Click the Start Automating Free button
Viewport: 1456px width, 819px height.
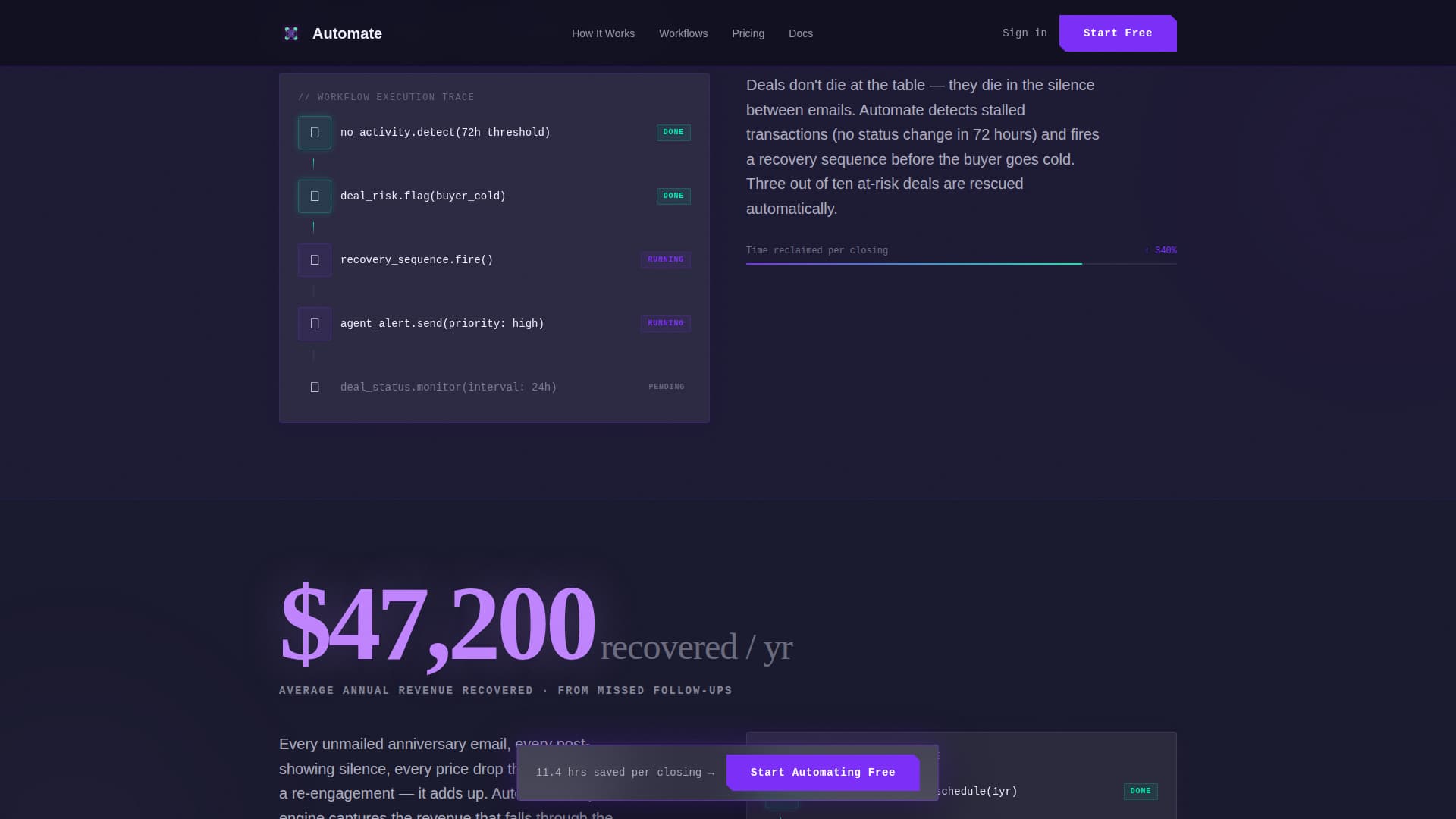coord(823,773)
